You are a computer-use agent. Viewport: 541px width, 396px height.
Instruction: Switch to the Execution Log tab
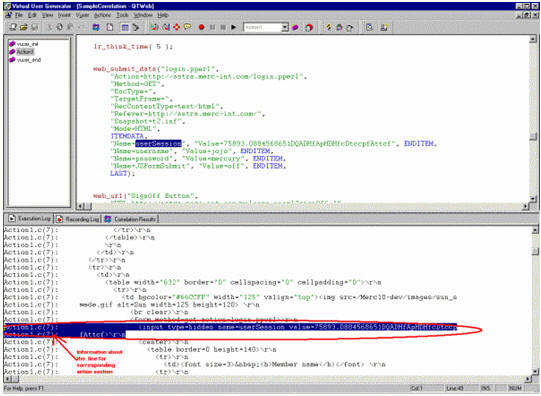pyautogui.click(x=29, y=219)
